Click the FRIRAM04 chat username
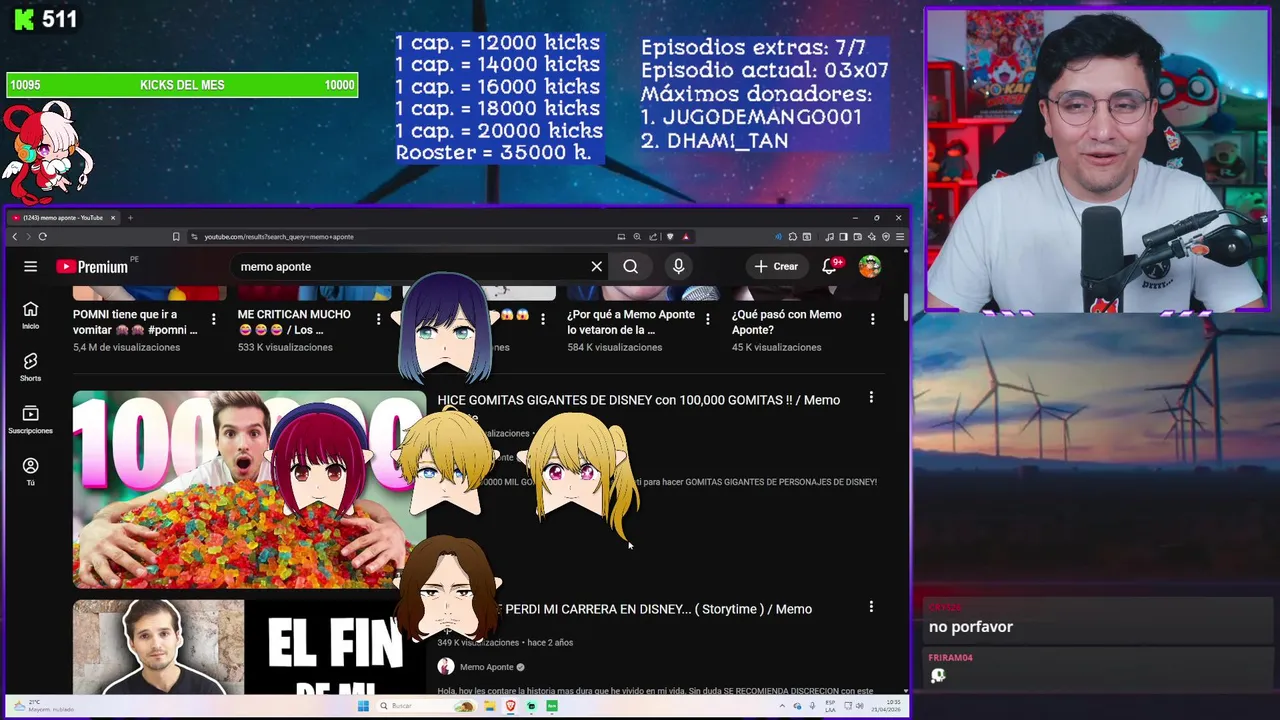The width and height of the screenshot is (1280, 720). (x=950, y=658)
